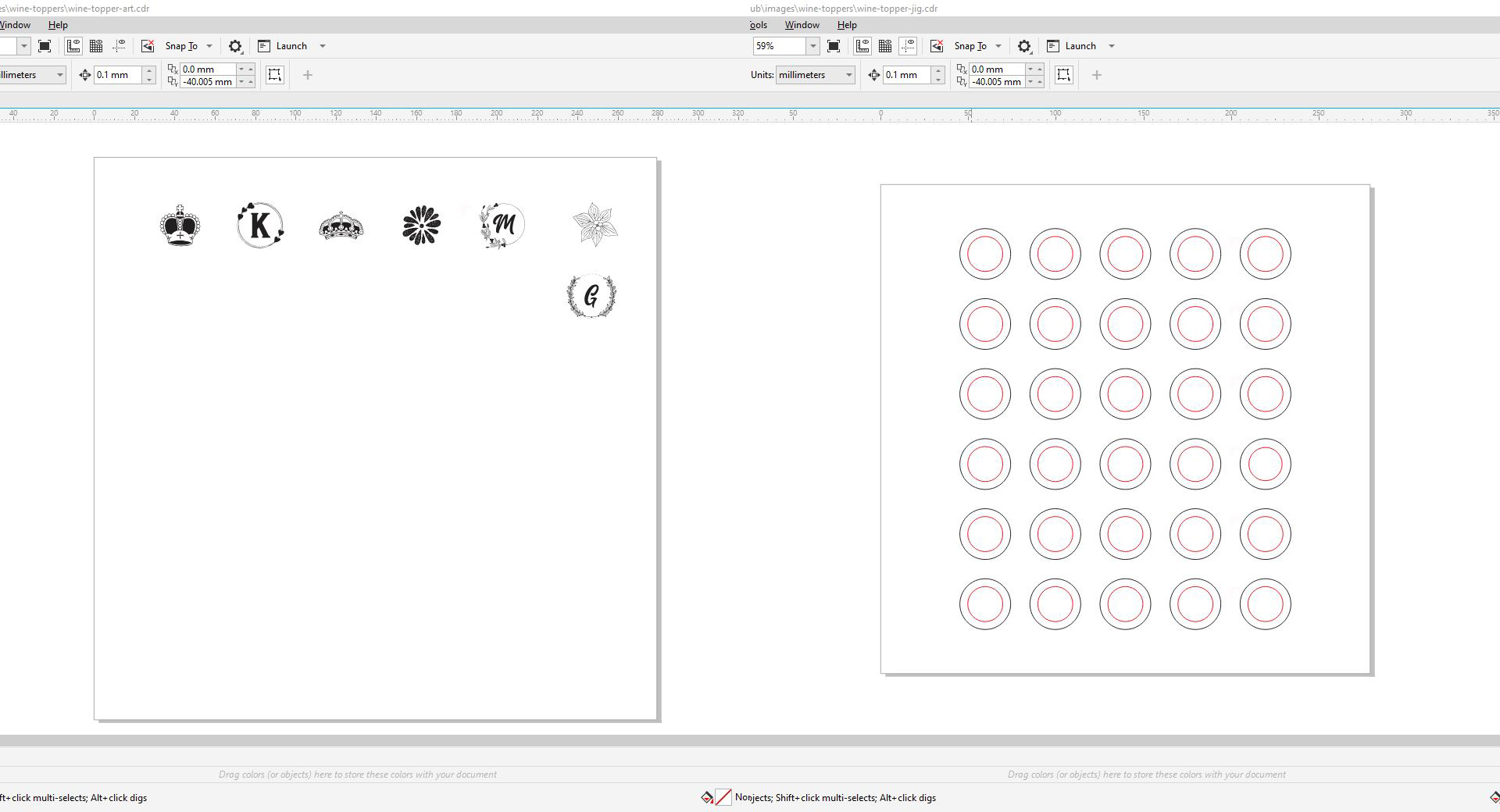
Task: Click duplicate Y offset -40.005 mm in art window
Action: [x=208, y=82]
